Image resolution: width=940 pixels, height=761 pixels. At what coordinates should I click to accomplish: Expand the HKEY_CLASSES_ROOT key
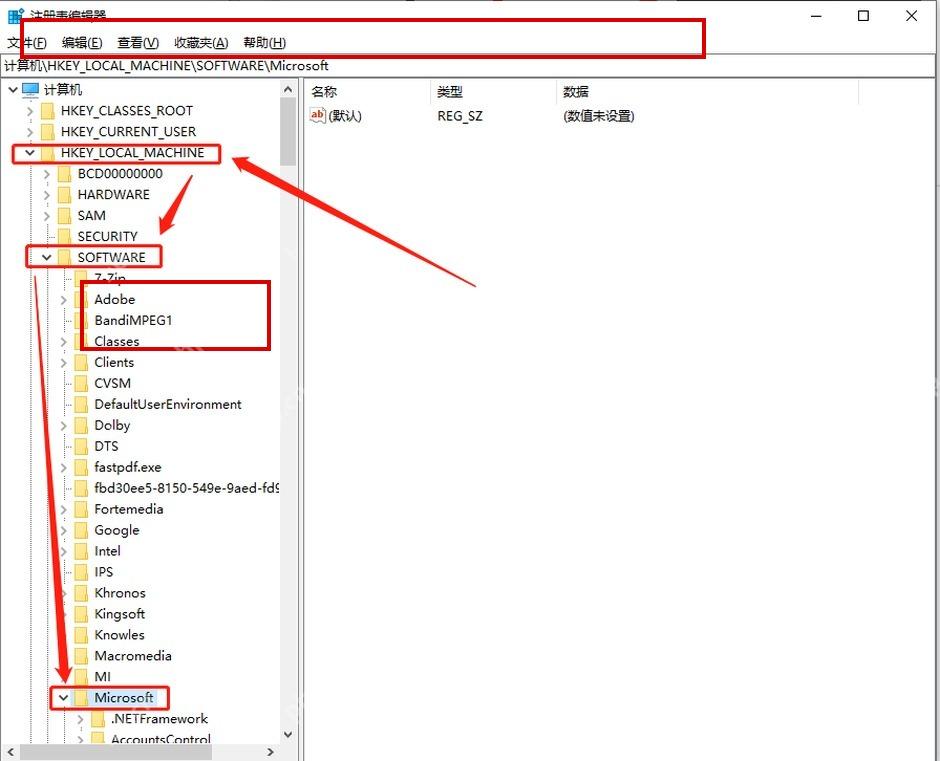coord(29,111)
